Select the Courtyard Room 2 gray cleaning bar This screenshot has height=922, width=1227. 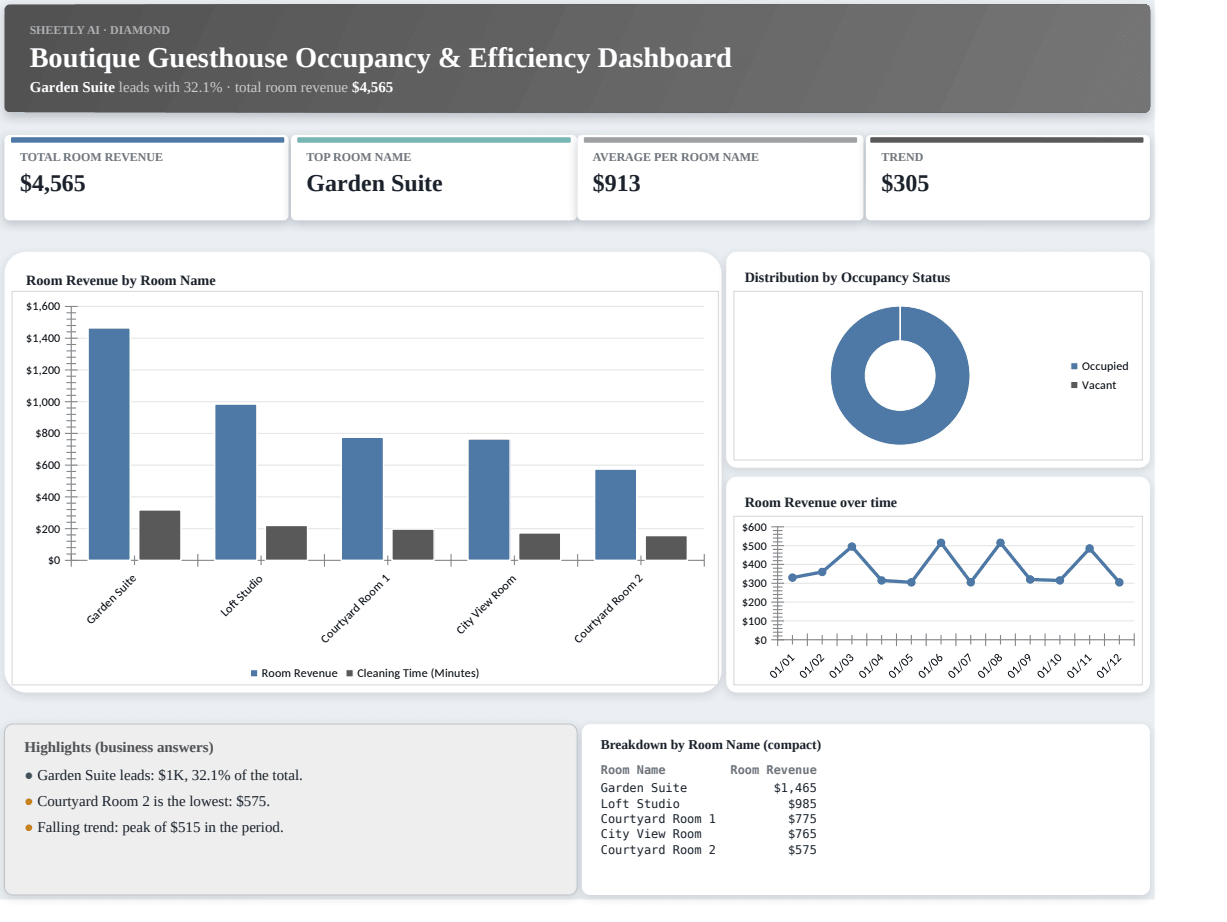click(x=666, y=548)
